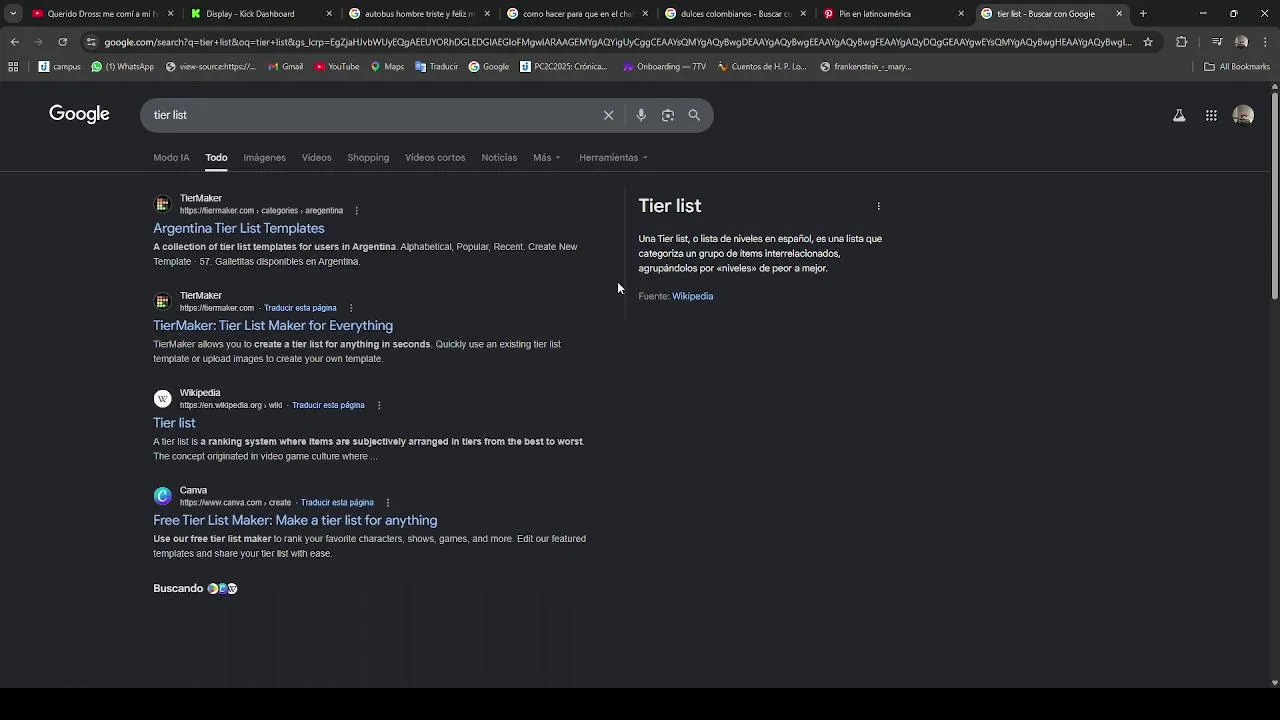Open the Cuentos de H. P. Lo... bookmark

click(761, 67)
